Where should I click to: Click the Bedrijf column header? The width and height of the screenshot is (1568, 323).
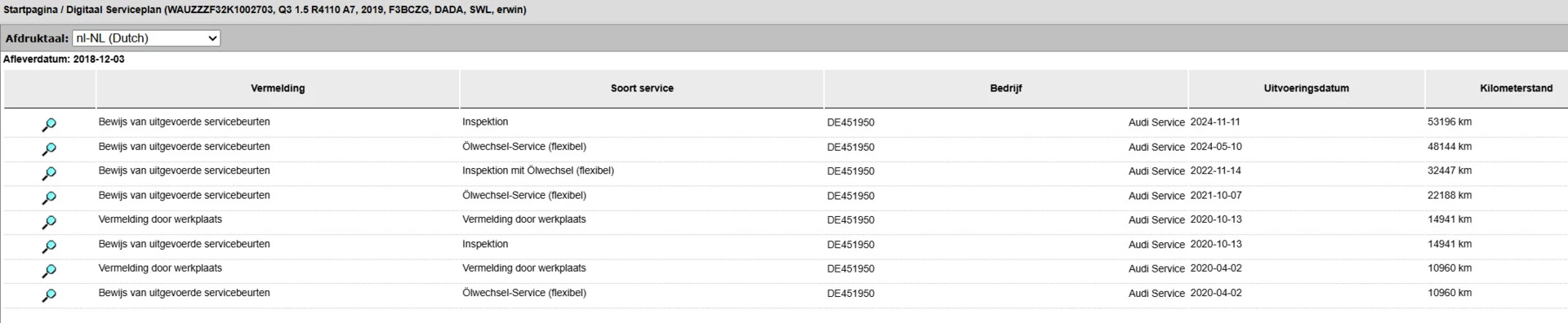[1006, 88]
